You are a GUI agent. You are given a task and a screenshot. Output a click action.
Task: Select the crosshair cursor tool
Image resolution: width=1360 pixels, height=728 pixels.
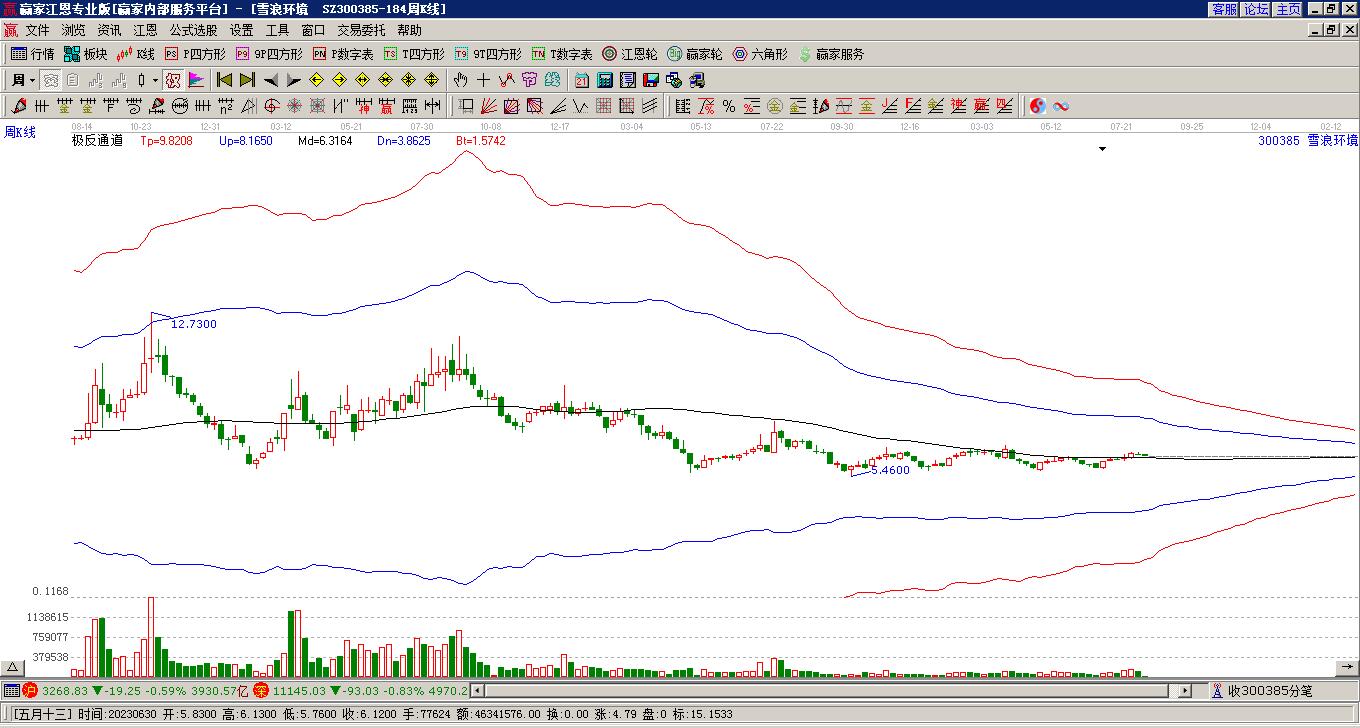coord(484,80)
